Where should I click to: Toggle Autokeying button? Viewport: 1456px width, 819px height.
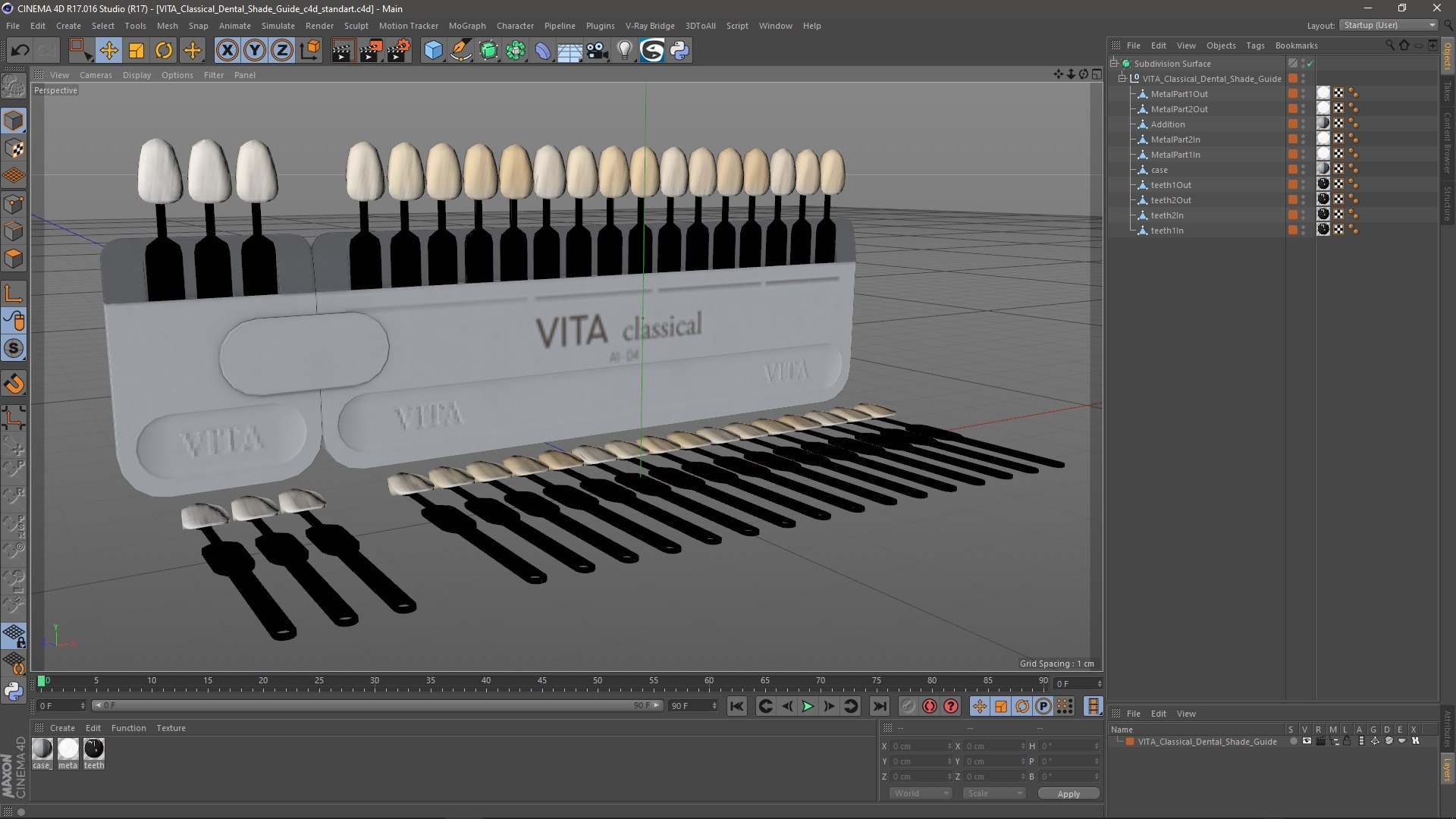pos(930,706)
